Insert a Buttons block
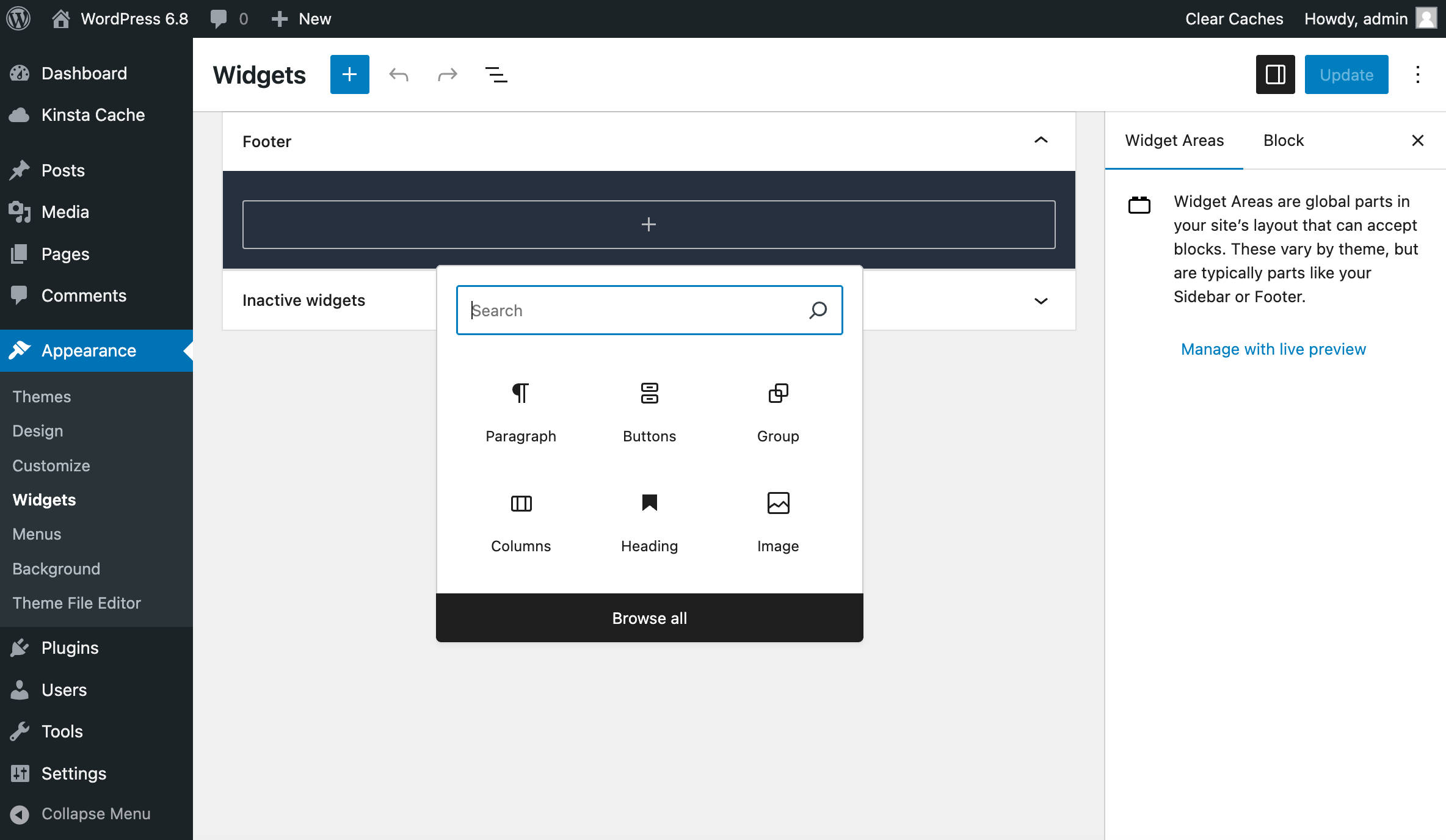The image size is (1446, 840). coord(649,410)
